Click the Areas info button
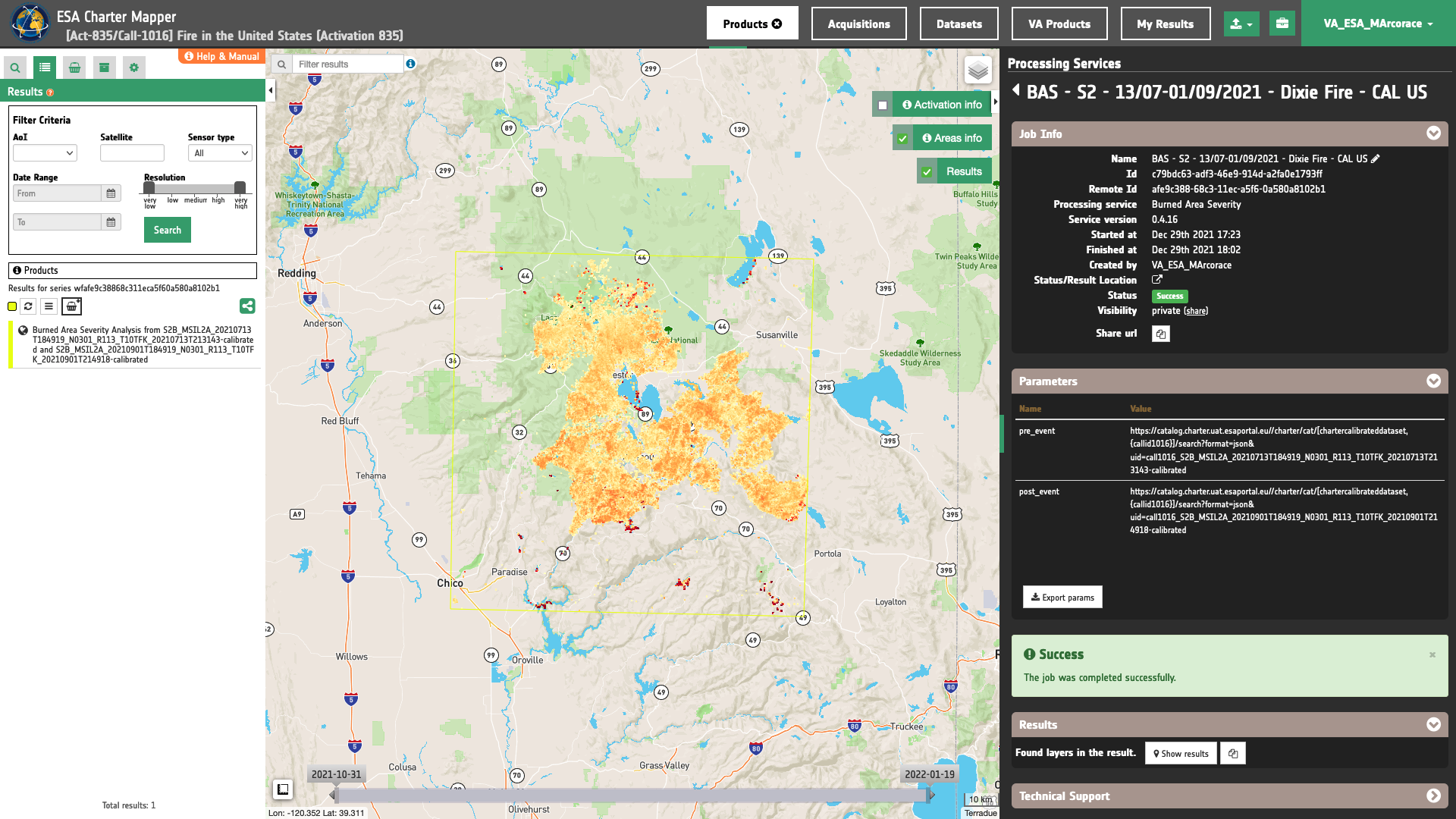Screen dimensions: 1456x819 (x=952, y=138)
